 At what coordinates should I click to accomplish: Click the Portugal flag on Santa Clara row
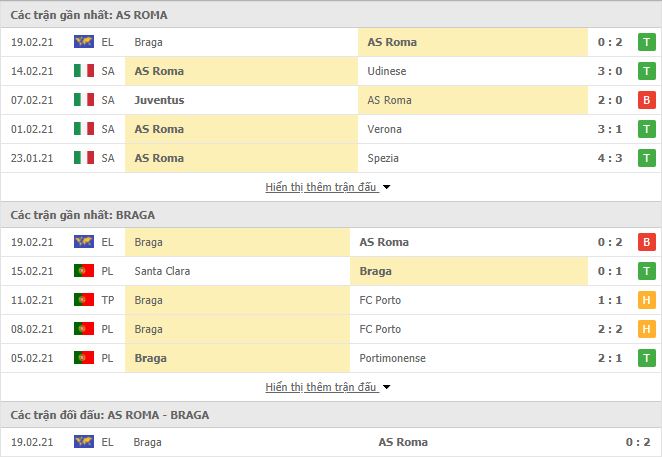[84, 271]
